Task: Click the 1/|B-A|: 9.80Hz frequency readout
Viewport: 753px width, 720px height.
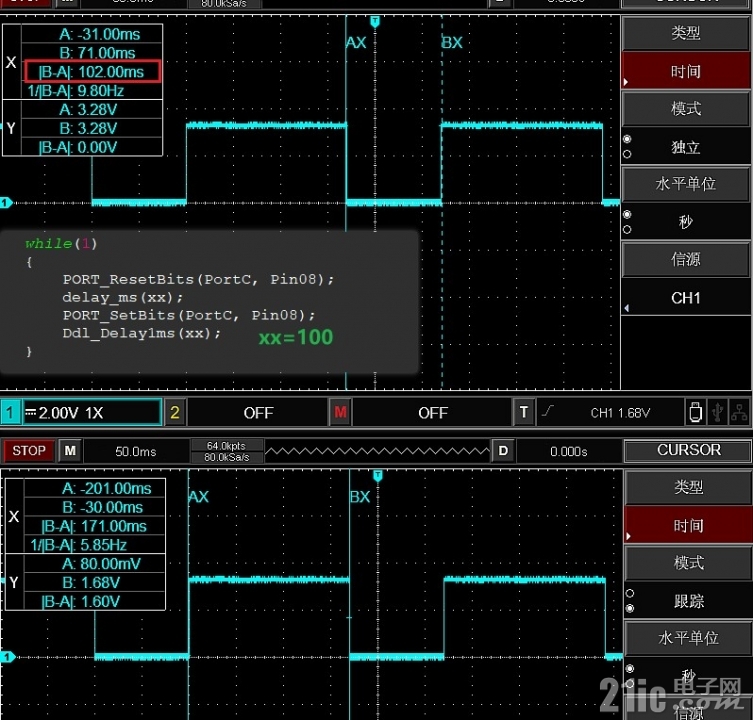Action: (76, 91)
